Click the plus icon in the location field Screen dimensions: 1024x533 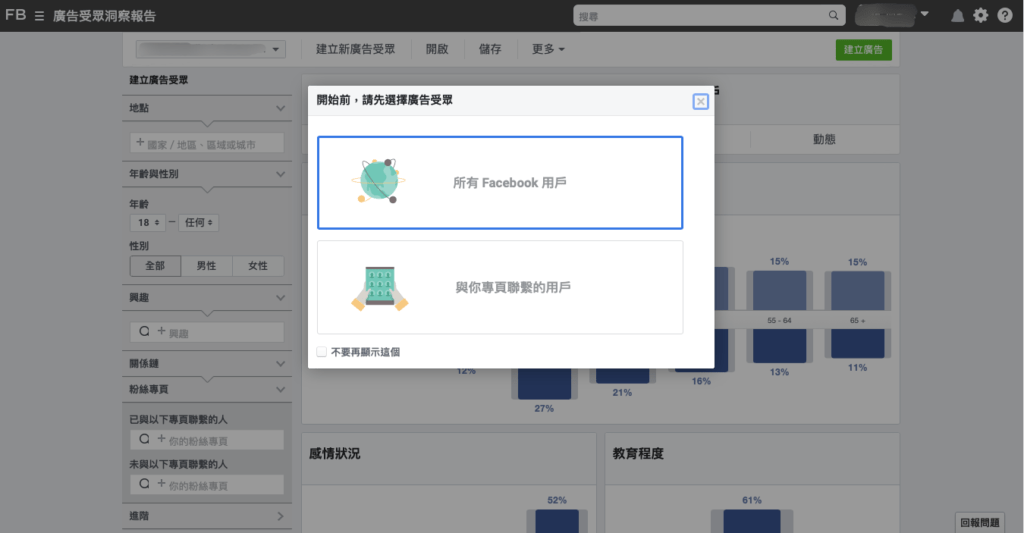tap(140, 142)
